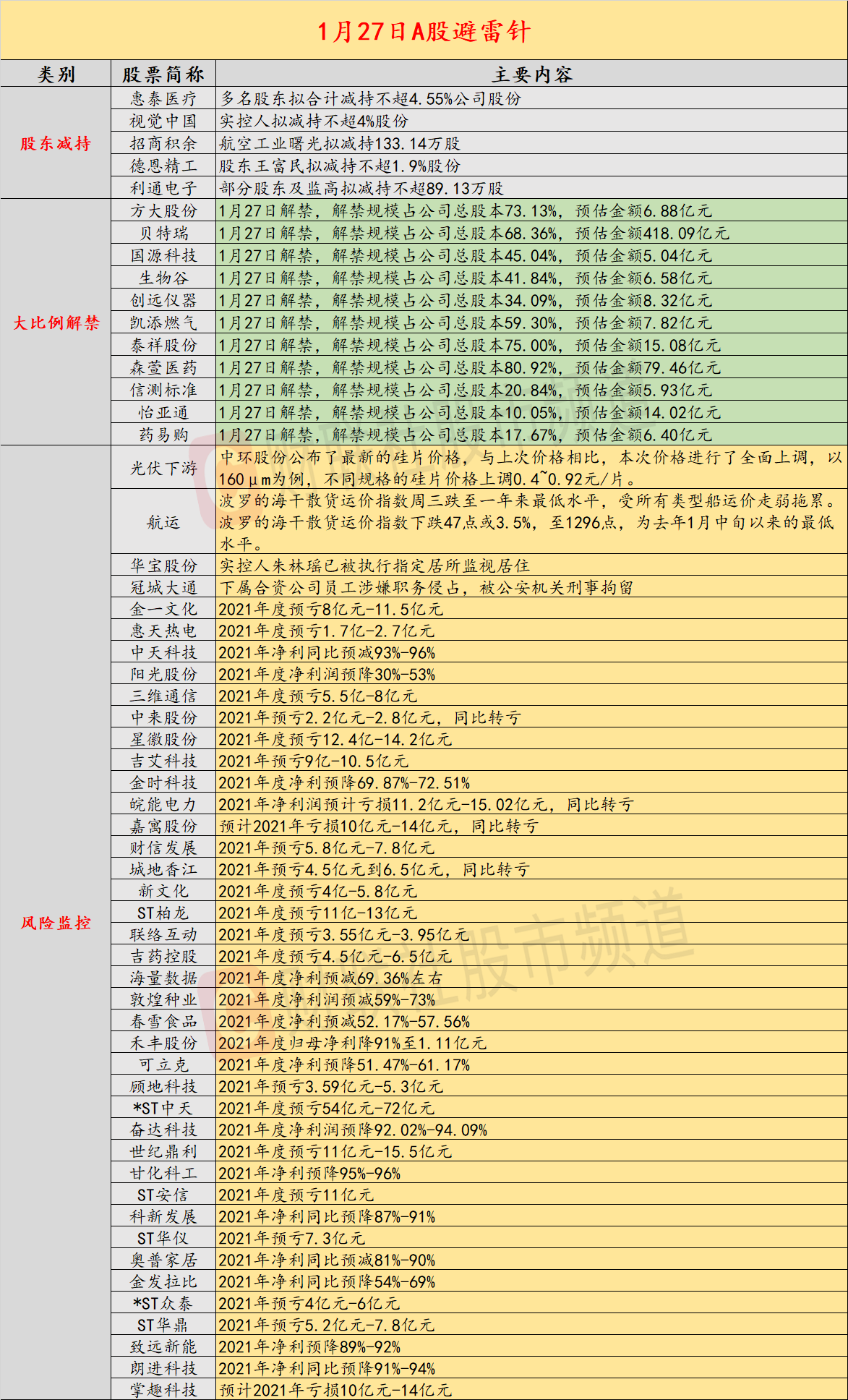The width and height of the screenshot is (848, 1400).
Task: Click the 华宝股份 stock cell
Action: [x=163, y=565]
